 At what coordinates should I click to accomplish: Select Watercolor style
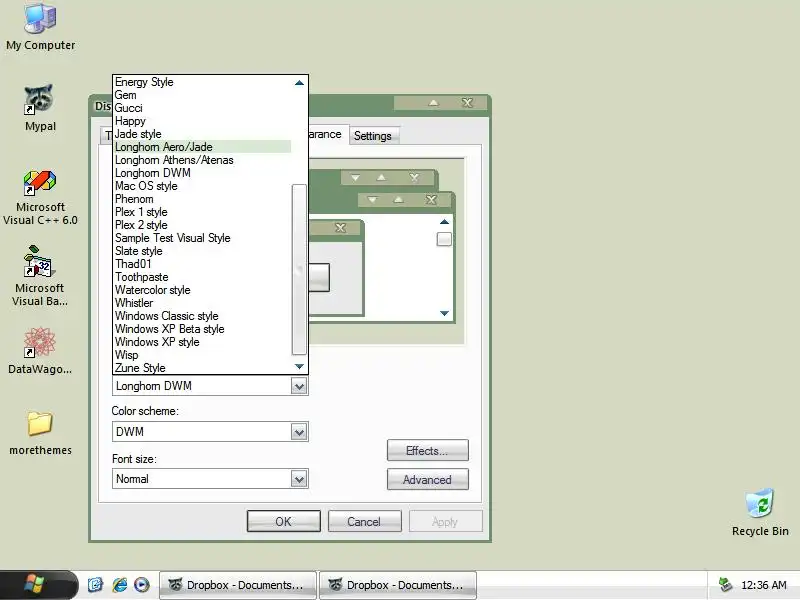point(203,290)
